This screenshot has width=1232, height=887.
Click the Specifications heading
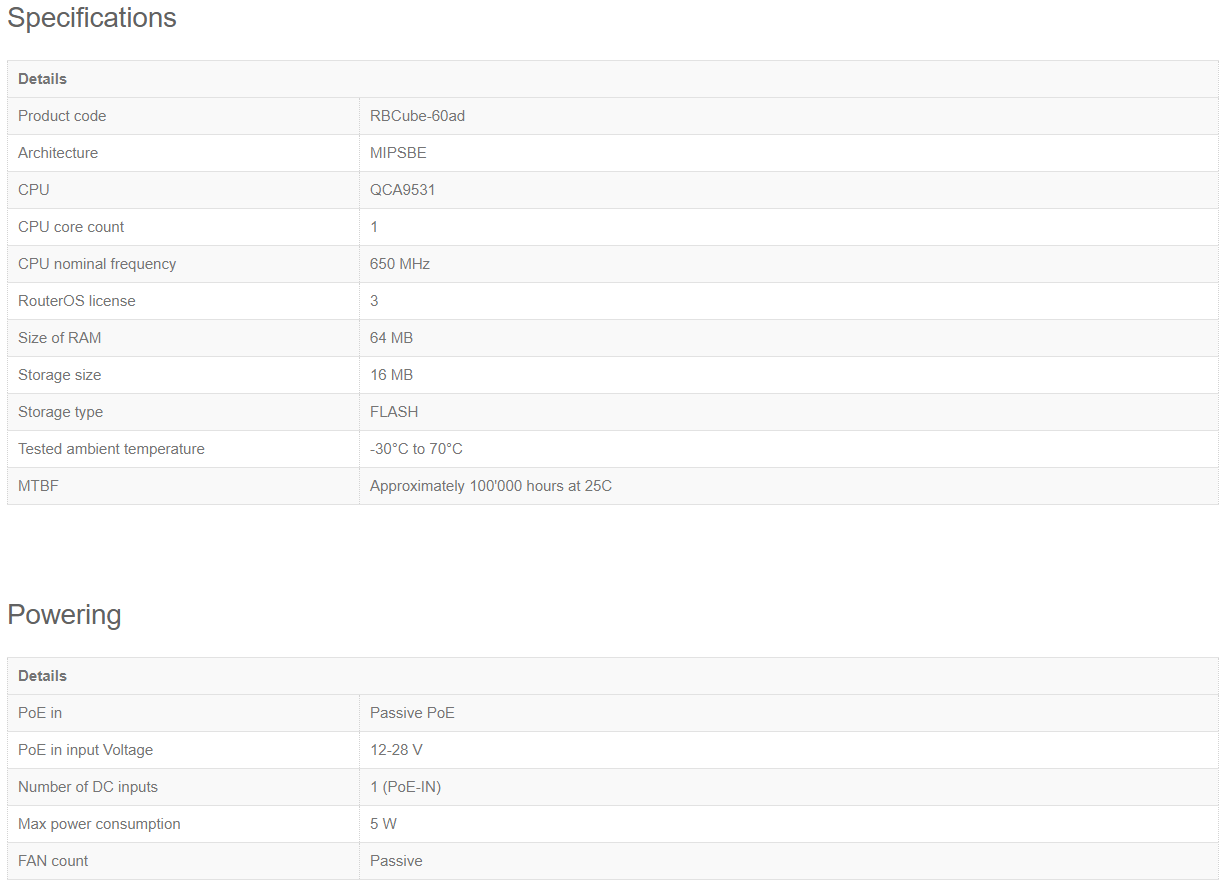point(92,18)
